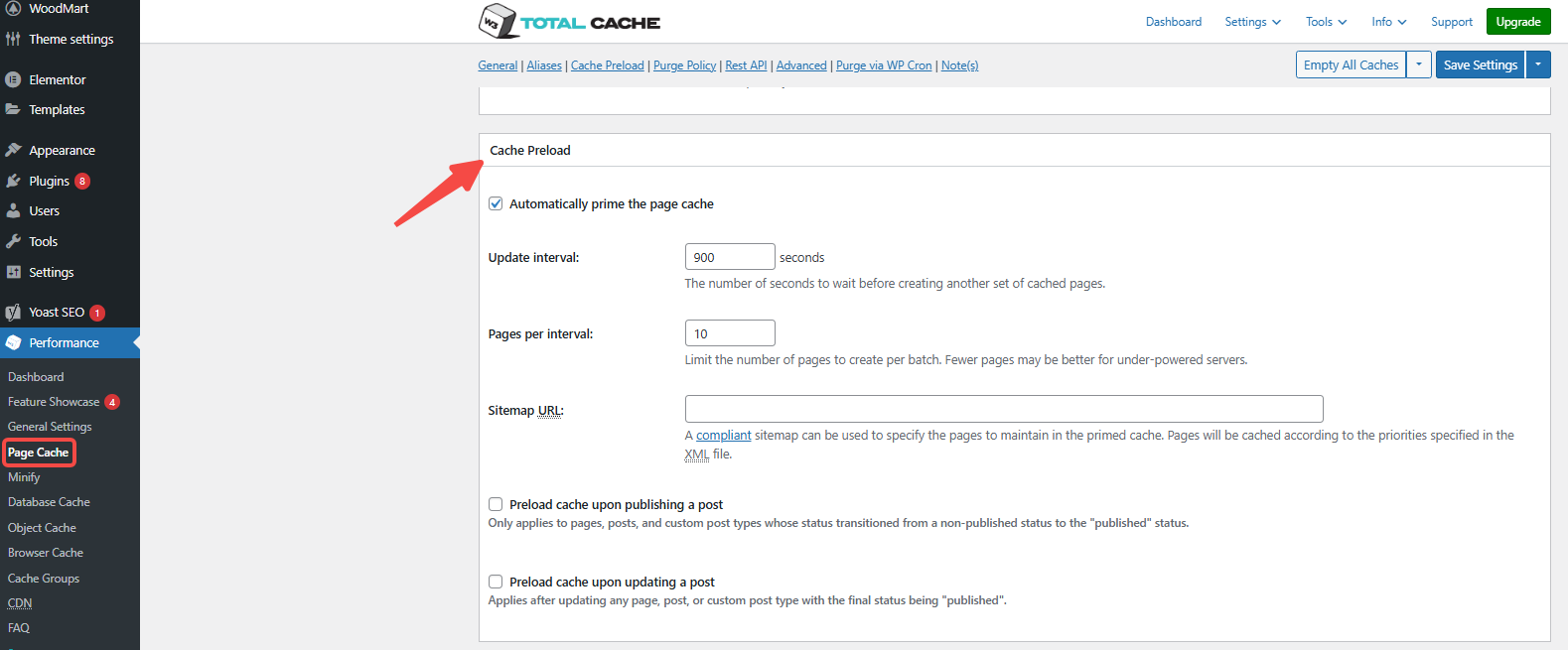
Task: Click the Update interval seconds field
Action: (x=729, y=257)
